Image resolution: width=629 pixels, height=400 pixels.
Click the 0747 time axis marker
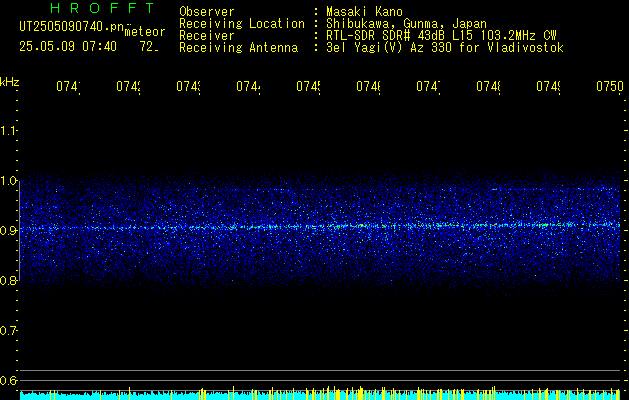click(428, 87)
